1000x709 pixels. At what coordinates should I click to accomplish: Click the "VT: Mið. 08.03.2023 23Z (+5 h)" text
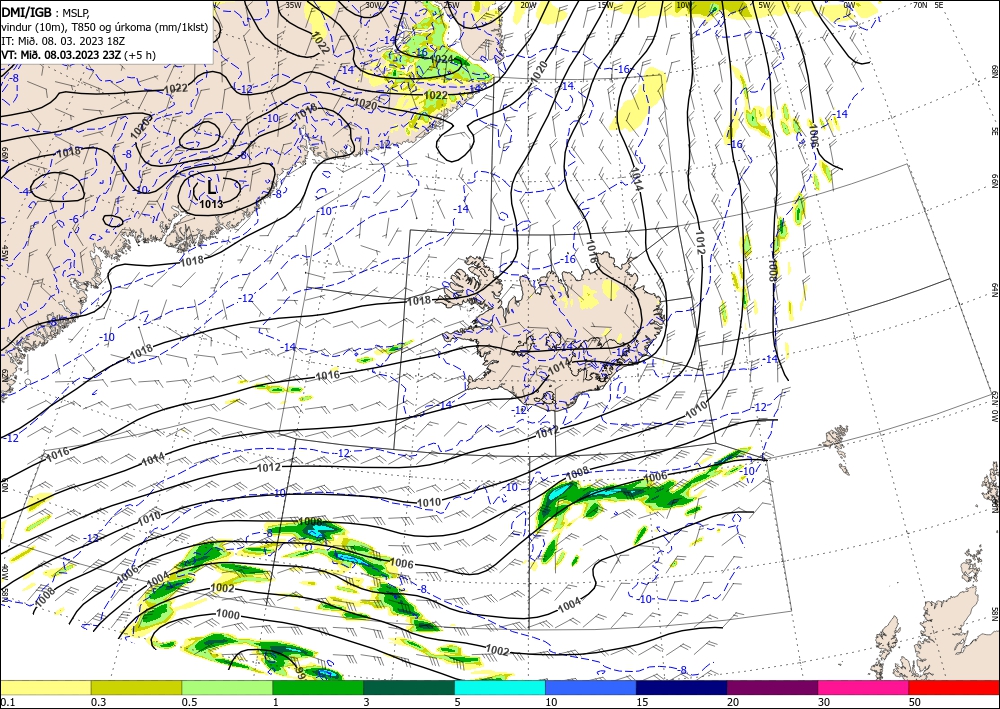click(78, 55)
